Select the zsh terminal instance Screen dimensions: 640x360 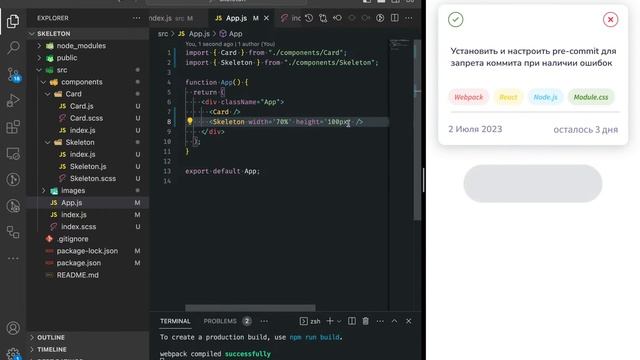coord(310,321)
